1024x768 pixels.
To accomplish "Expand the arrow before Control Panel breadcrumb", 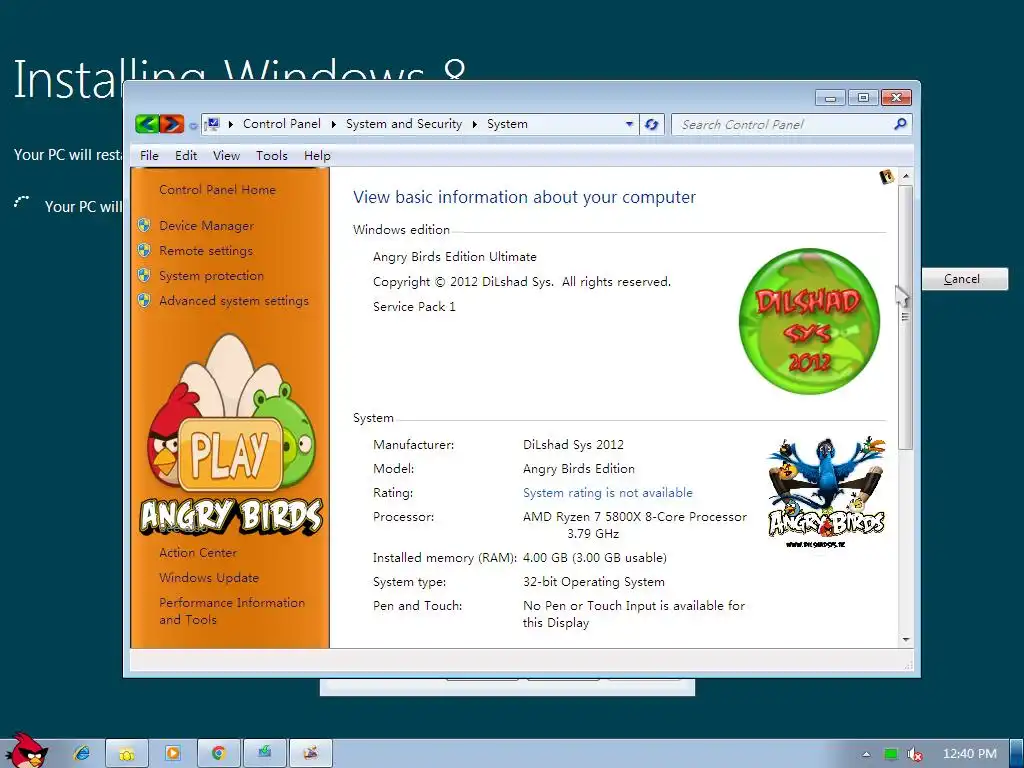I will tap(231, 124).
